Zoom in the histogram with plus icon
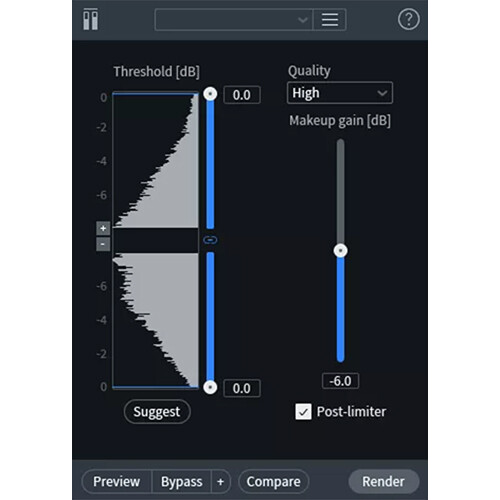Viewport: 500px width, 500px height. 103,228
